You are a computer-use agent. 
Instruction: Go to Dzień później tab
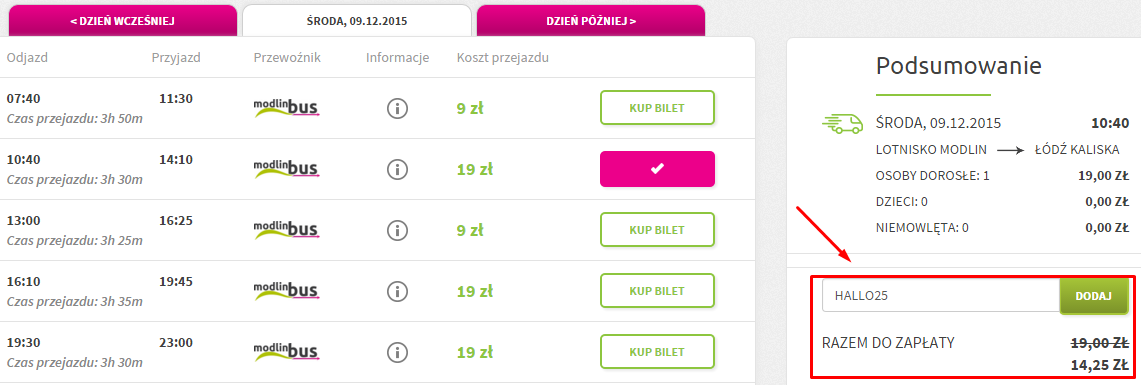(x=591, y=20)
